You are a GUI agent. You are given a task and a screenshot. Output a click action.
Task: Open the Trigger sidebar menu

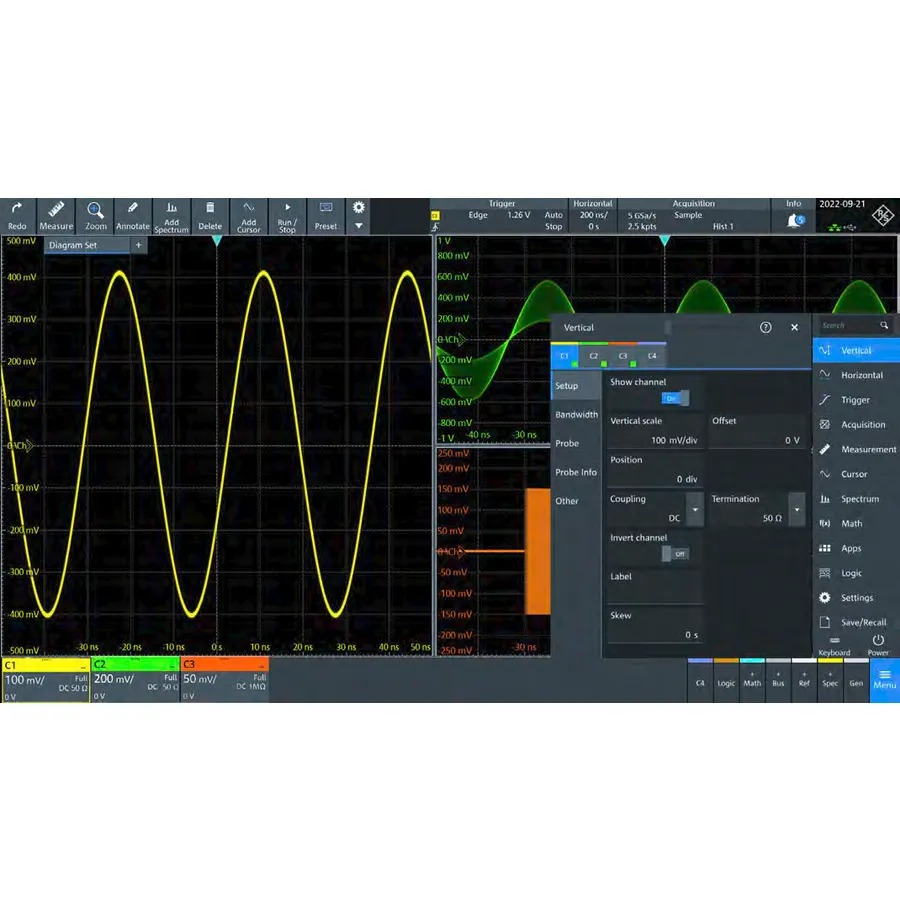[855, 399]
